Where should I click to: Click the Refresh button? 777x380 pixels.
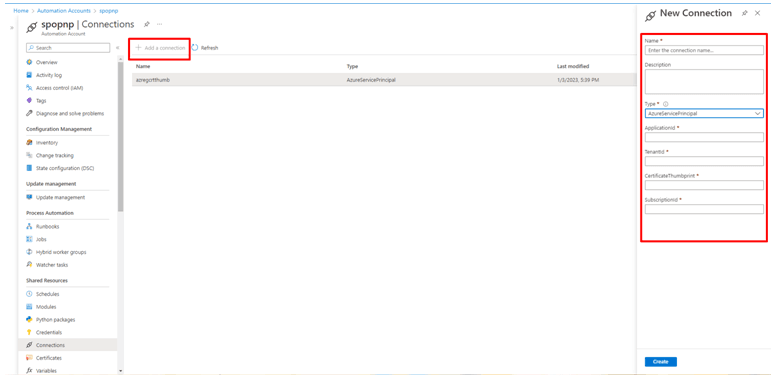pos(205,48)
